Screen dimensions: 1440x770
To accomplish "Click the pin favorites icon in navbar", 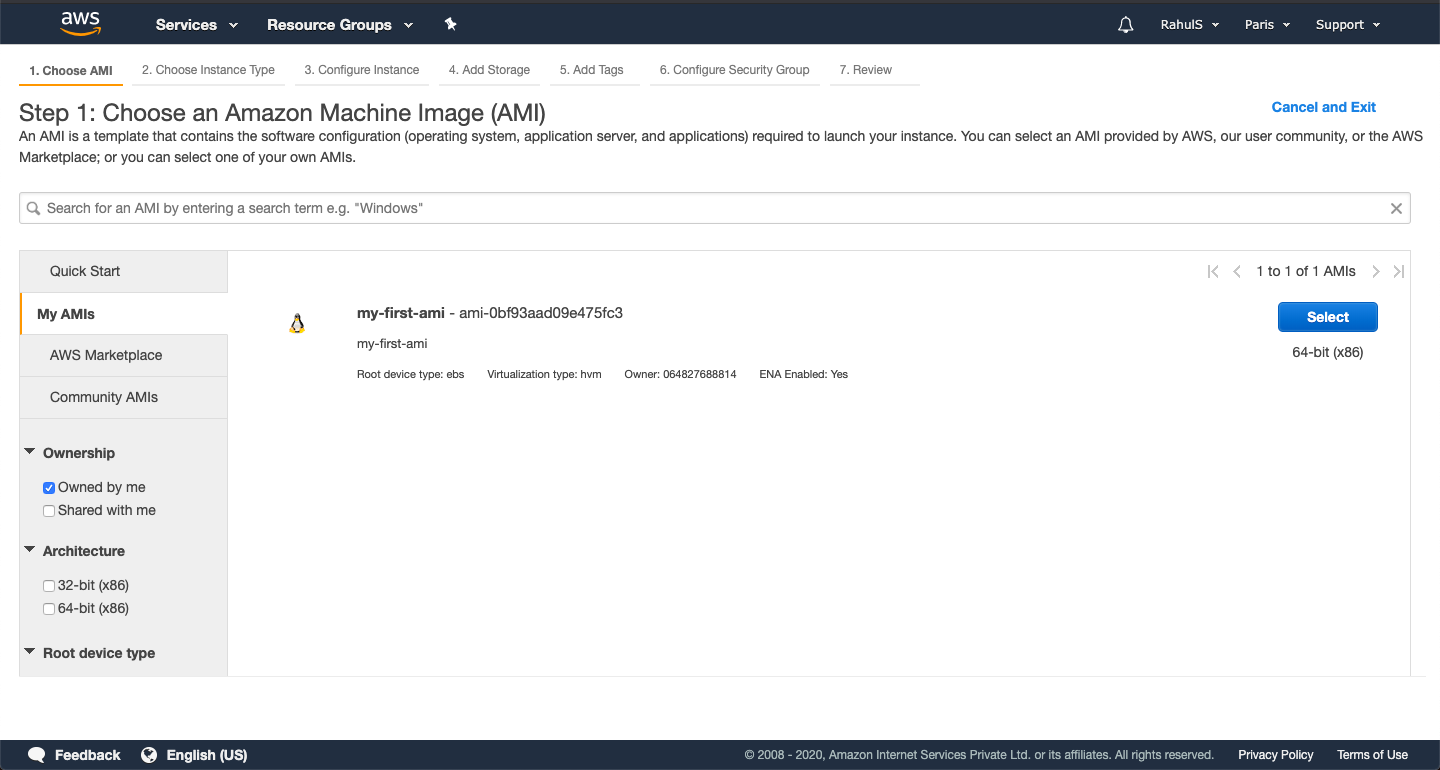I will [450, 23].
